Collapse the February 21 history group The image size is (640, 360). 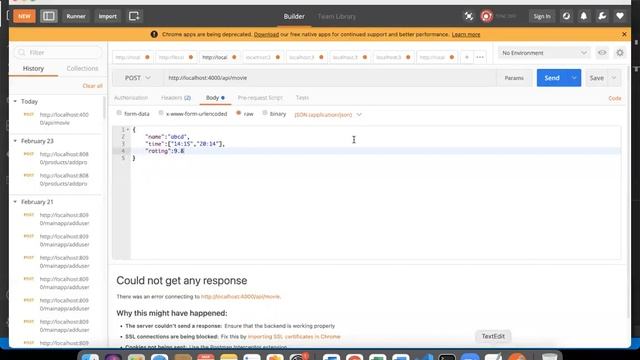pos(16,202)
